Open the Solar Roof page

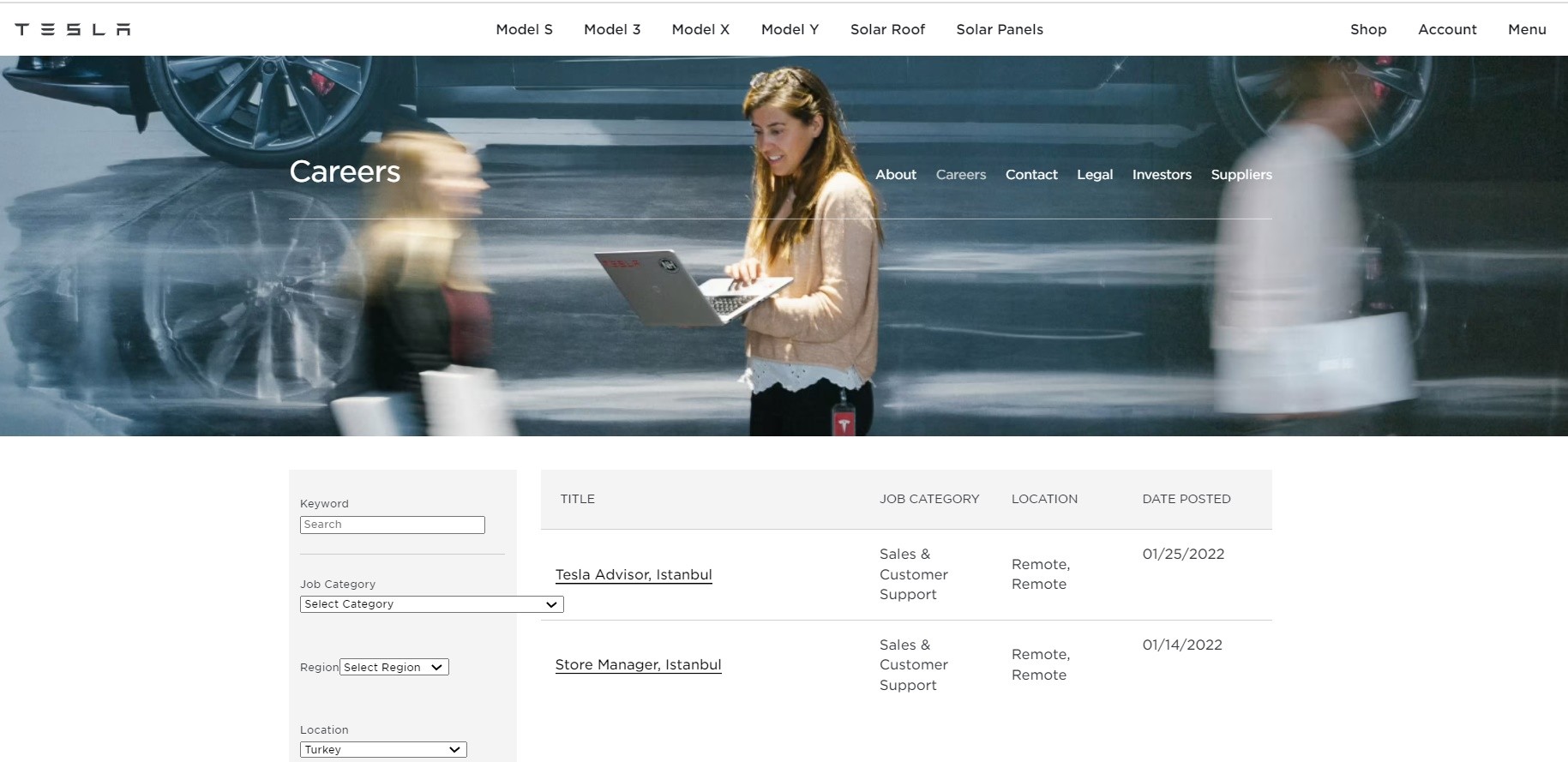pyautogui.click(x=887, y=29)
